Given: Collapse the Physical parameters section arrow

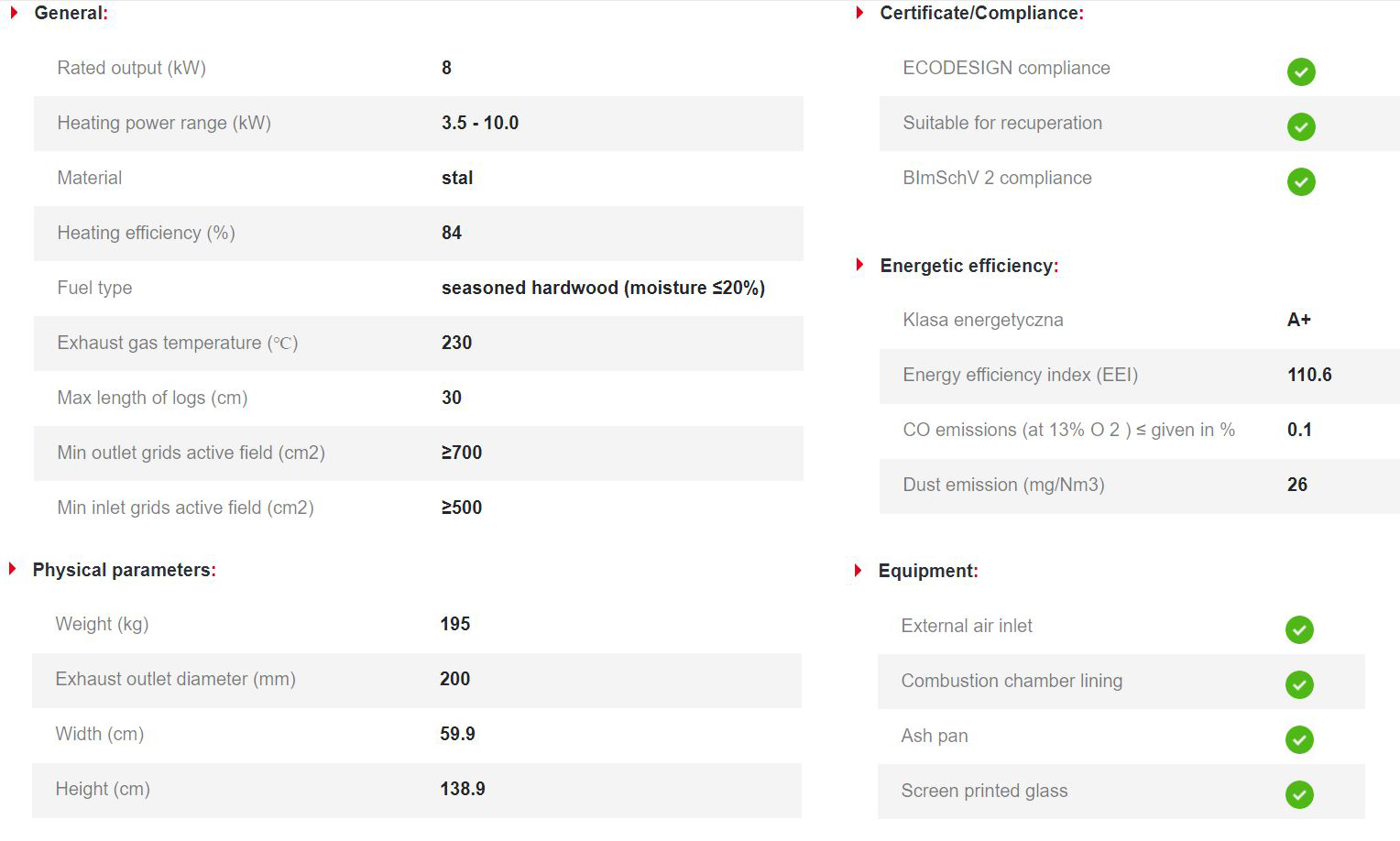Looking at the screenshot, I should tap(13, 569).
